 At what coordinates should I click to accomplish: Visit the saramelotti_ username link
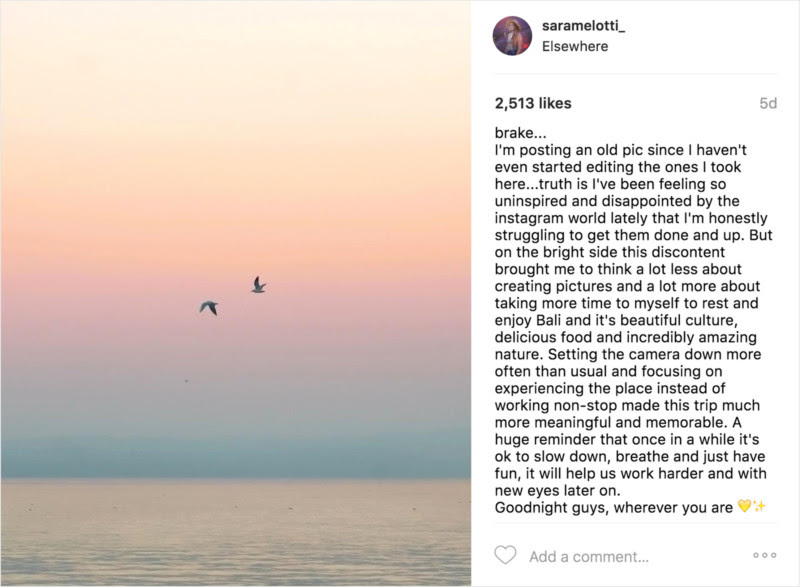point(583,25)
